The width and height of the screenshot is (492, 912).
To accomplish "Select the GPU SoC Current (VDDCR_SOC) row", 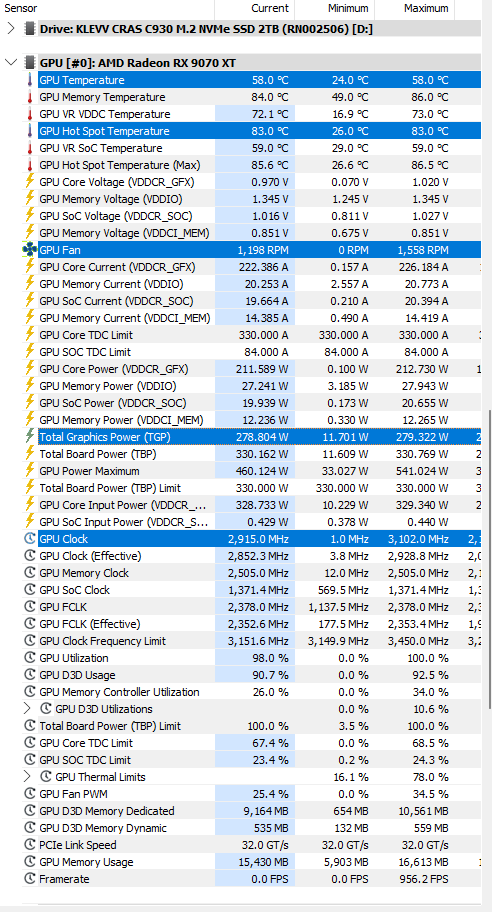I will click(260, 301).
